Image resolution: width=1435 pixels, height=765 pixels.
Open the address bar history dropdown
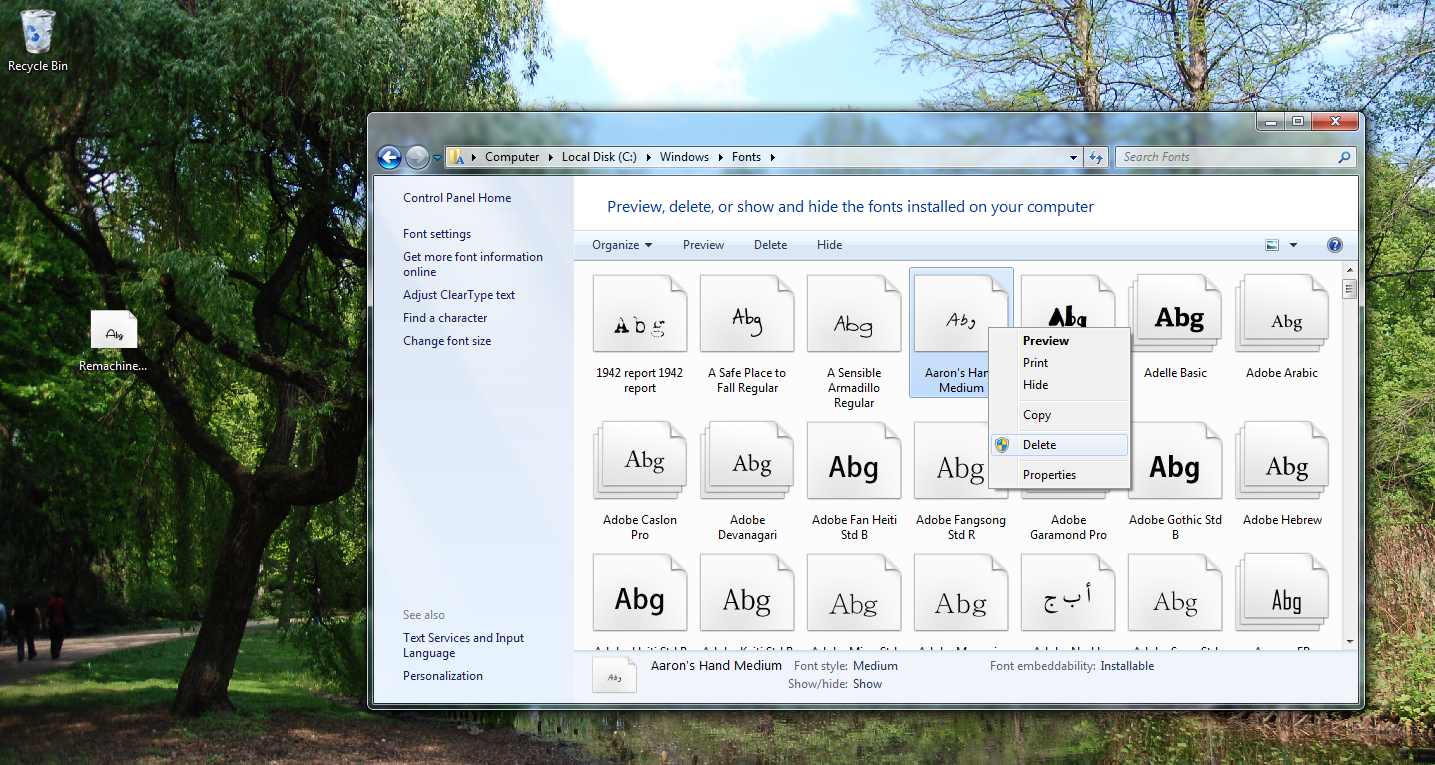(1074, 157)
